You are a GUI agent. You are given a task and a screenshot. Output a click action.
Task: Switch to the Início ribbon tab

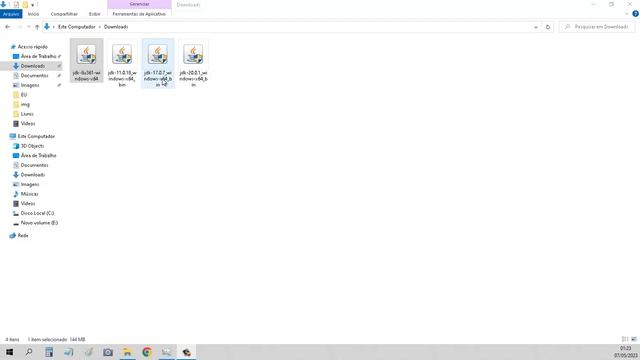coord(33,14)
